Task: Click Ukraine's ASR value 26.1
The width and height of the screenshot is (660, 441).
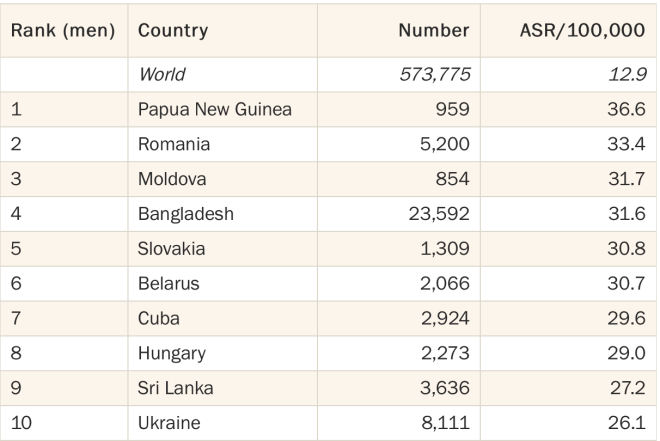Action: tap(627, 423)
